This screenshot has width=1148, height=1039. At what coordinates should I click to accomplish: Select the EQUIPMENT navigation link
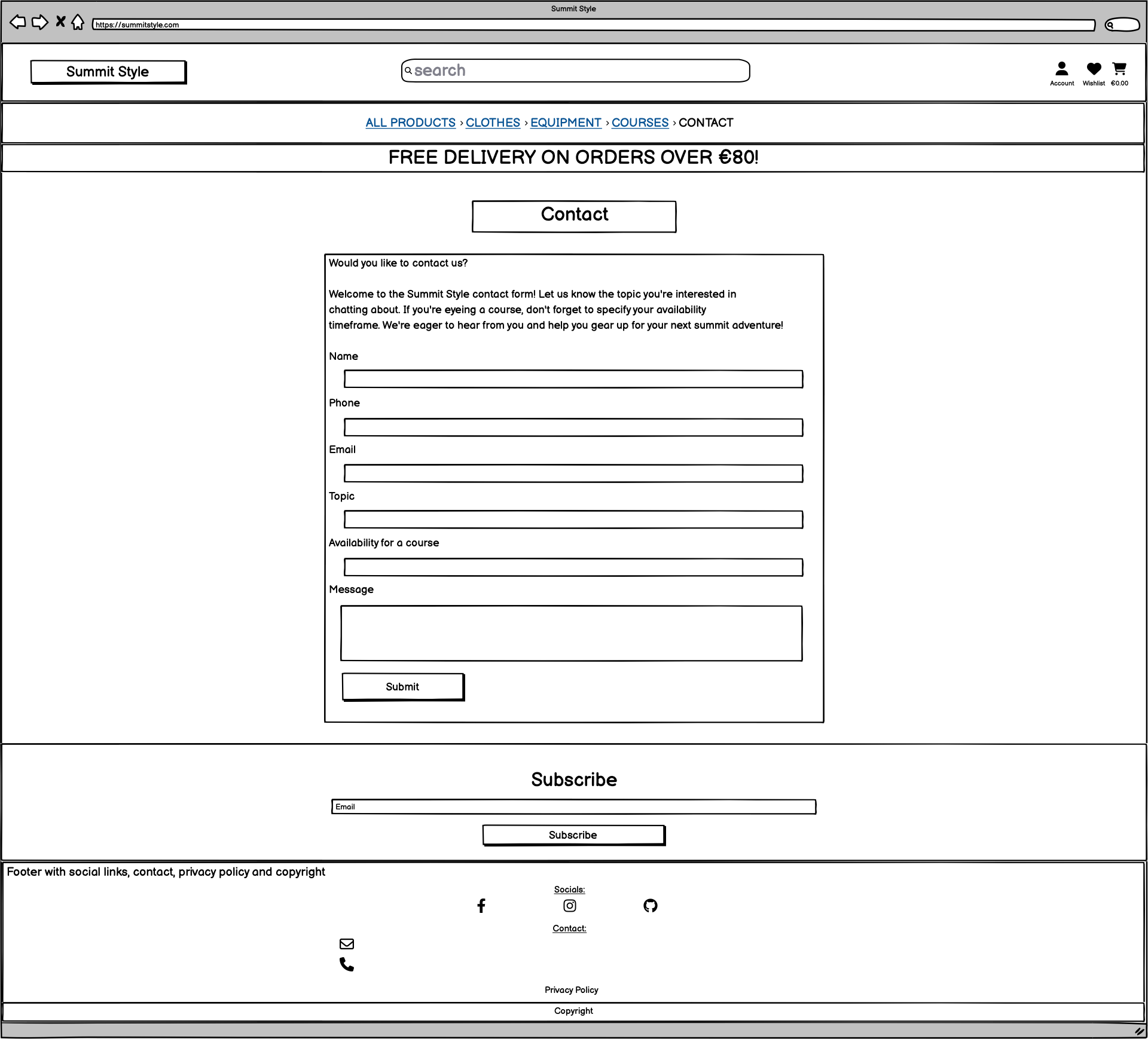566,123
